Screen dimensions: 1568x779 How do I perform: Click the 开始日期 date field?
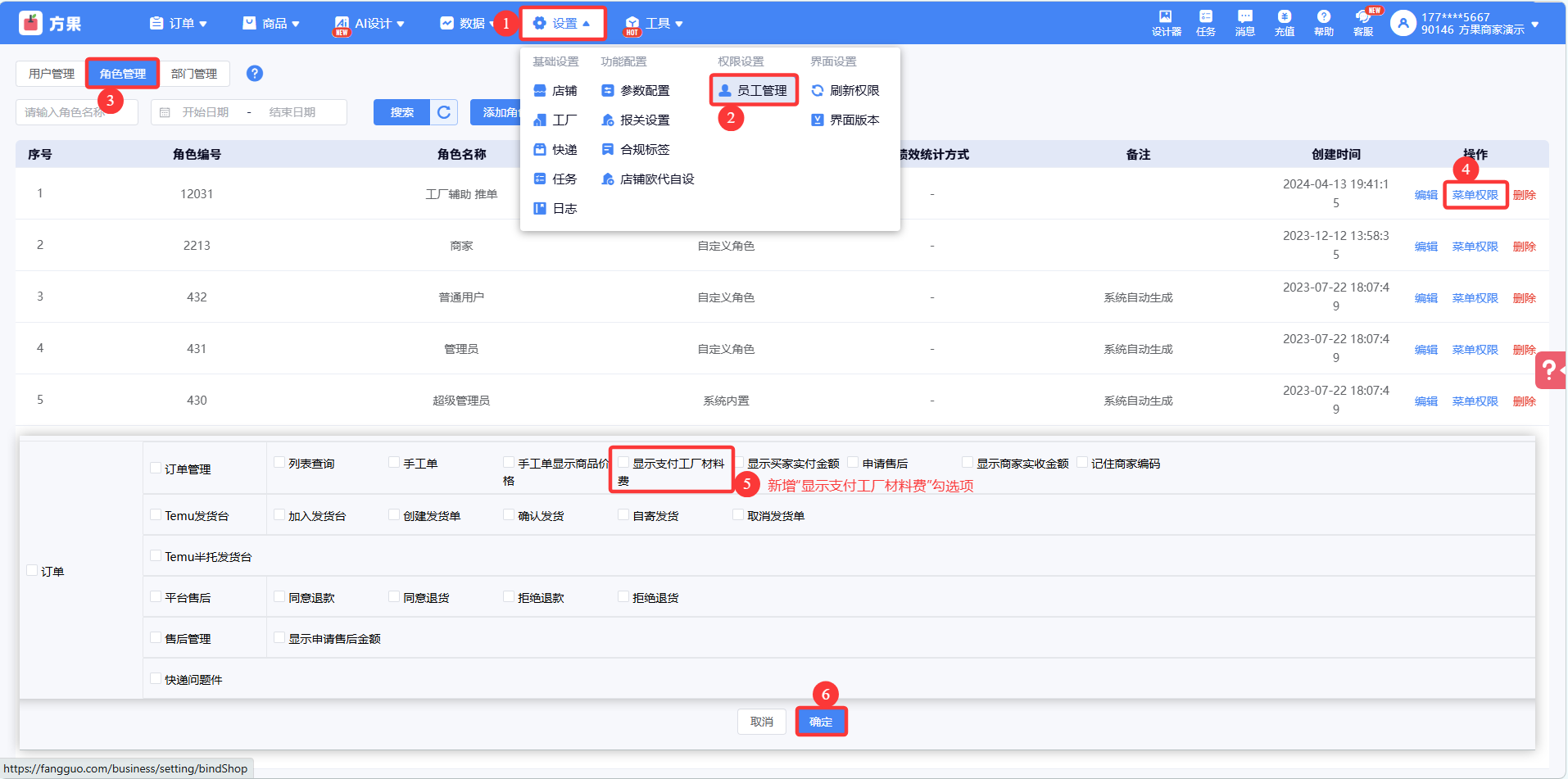click(205, 112)
